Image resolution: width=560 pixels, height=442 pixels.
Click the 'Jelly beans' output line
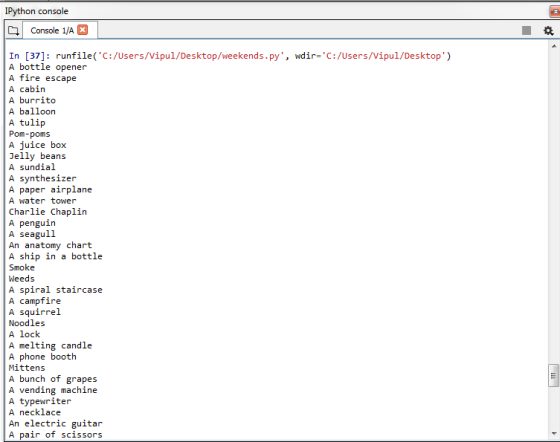pos(38,156)
